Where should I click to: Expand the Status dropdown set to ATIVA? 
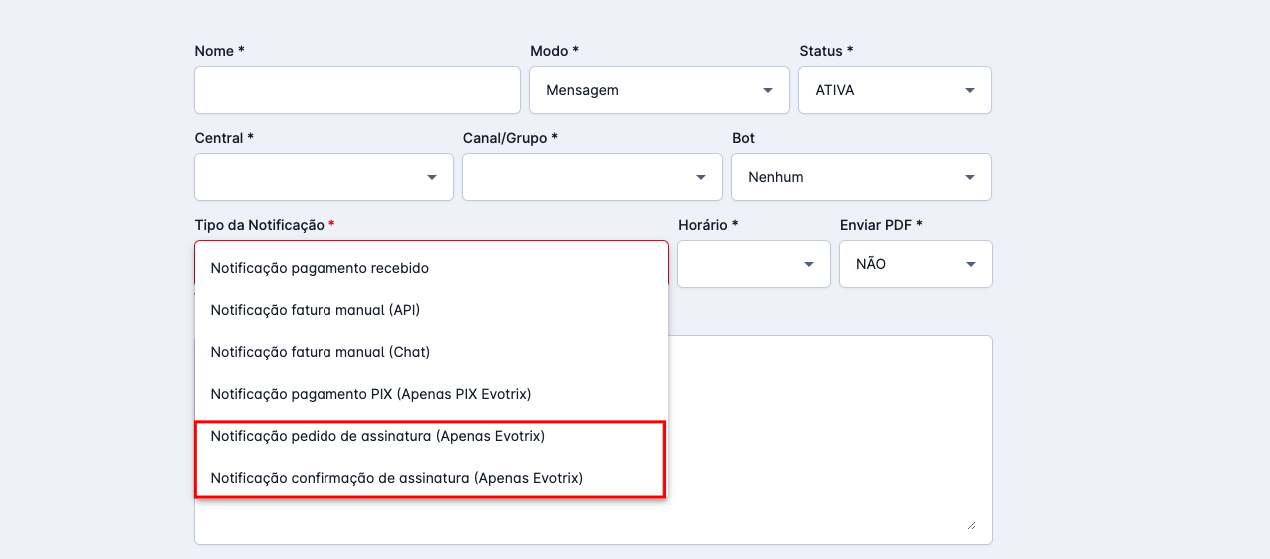(894, 90)
